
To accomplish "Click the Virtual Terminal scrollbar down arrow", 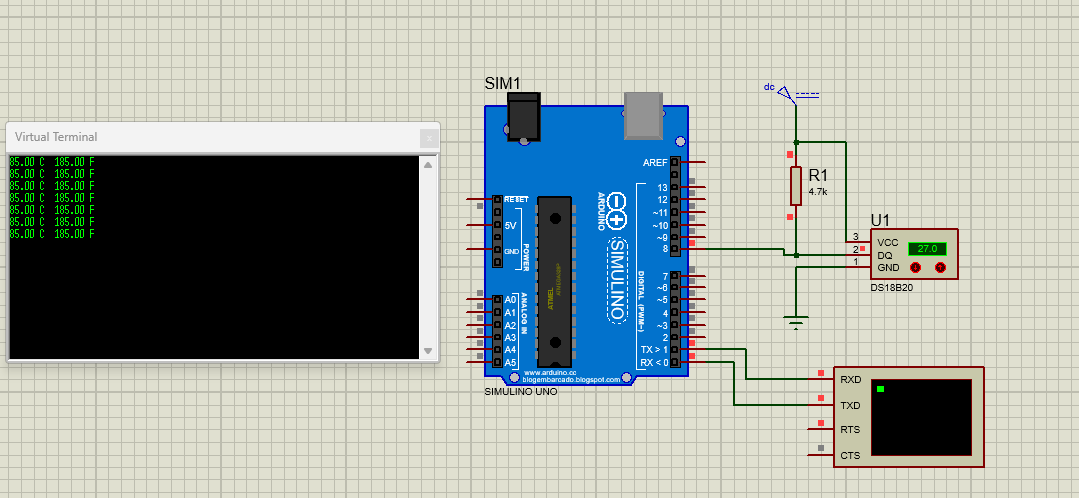I will click(428, 351).
